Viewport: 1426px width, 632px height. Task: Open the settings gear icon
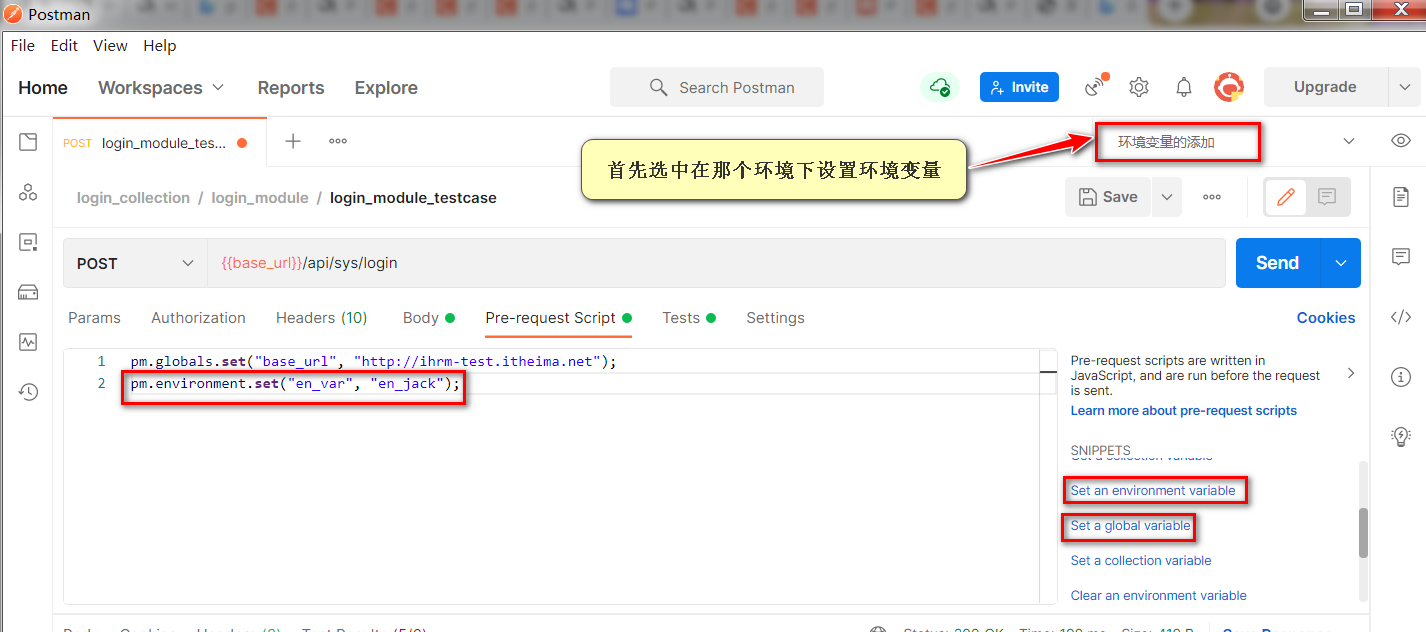pyautogui.click(x=1139, y=87)
